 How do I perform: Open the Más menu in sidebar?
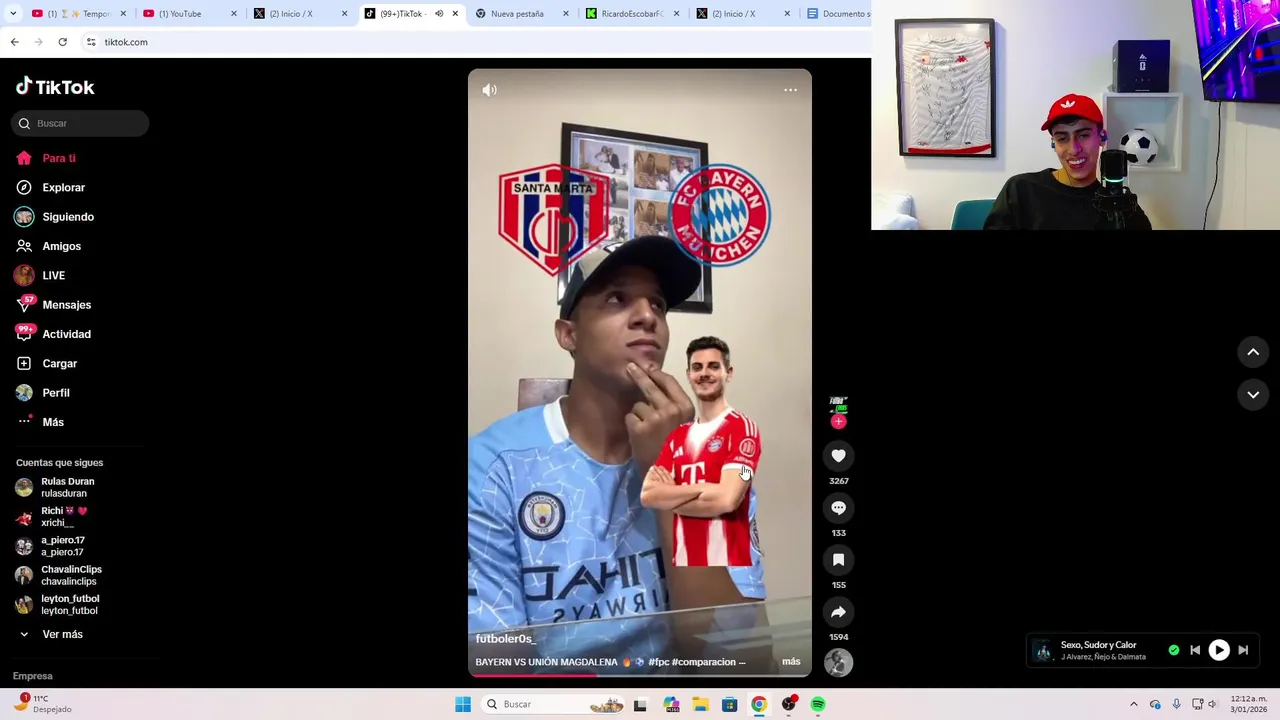pyautogui.click(x=41, y=422)
